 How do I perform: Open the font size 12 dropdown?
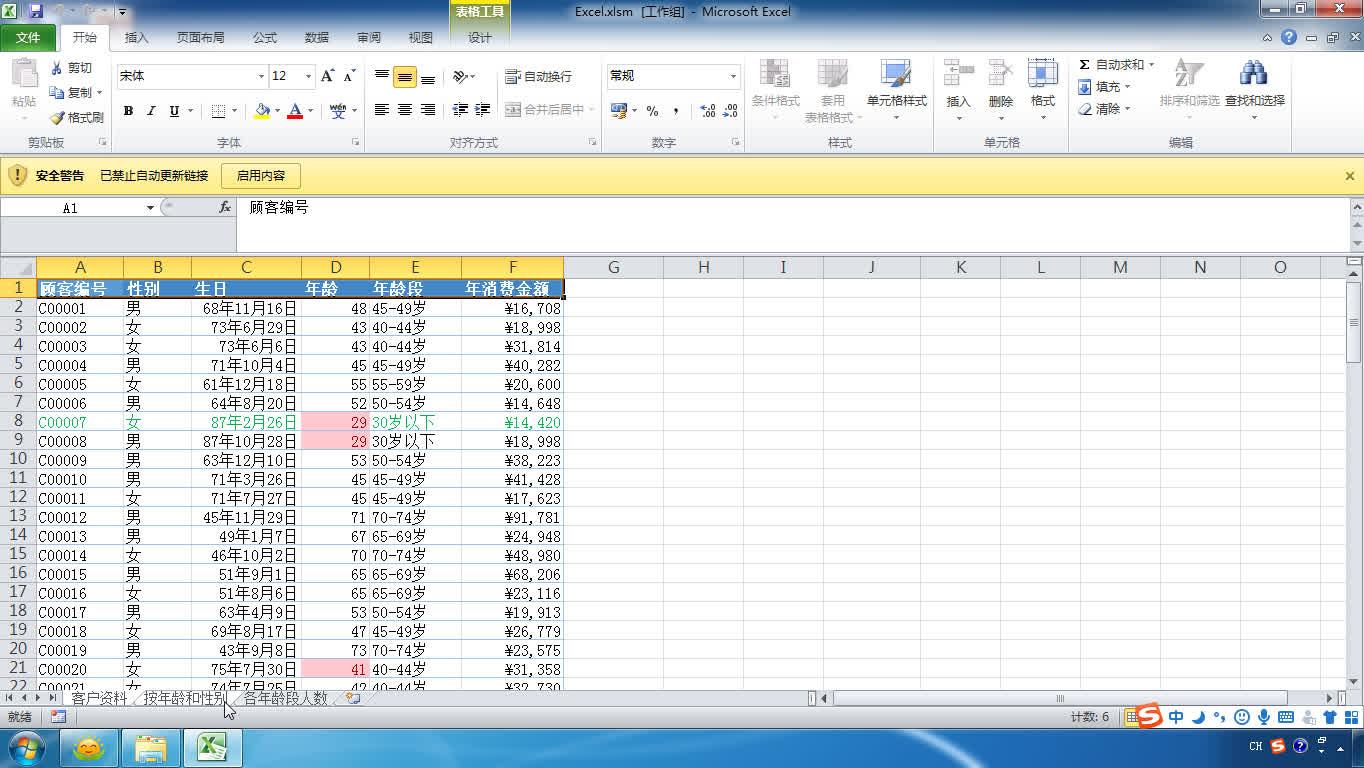click(308, 76)
